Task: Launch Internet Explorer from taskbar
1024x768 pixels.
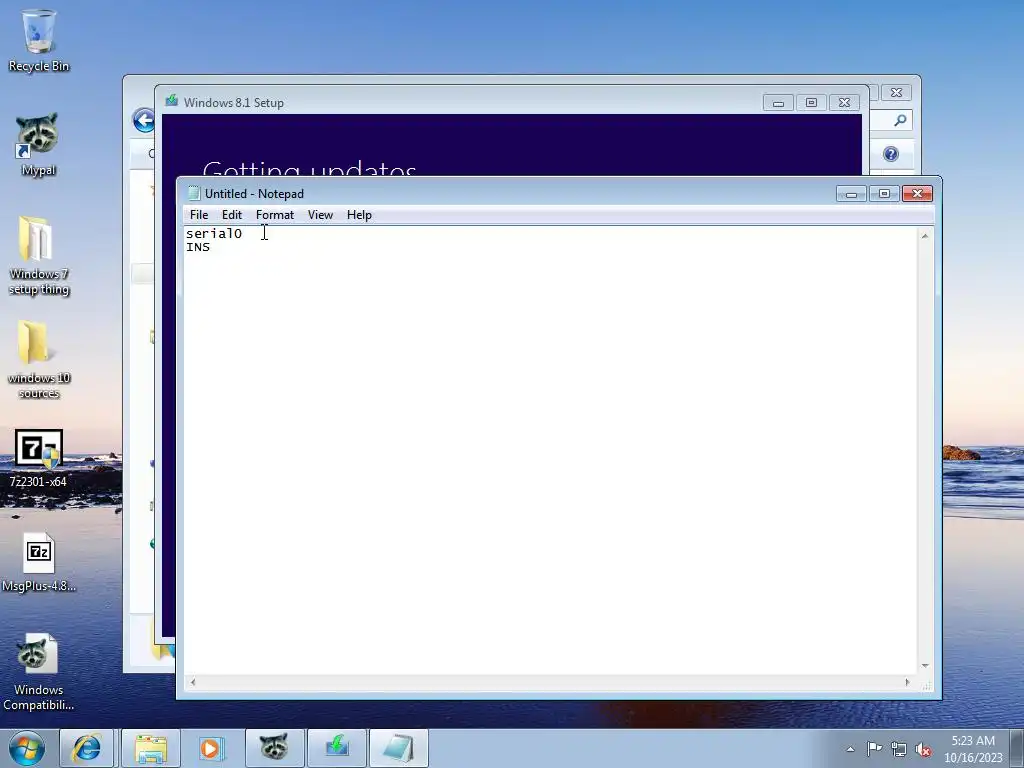Action: [87, 748]
